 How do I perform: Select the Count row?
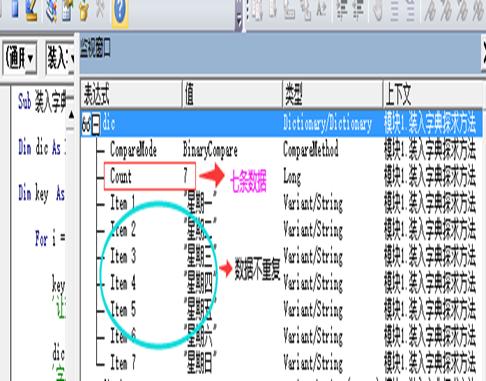(282, 177)
